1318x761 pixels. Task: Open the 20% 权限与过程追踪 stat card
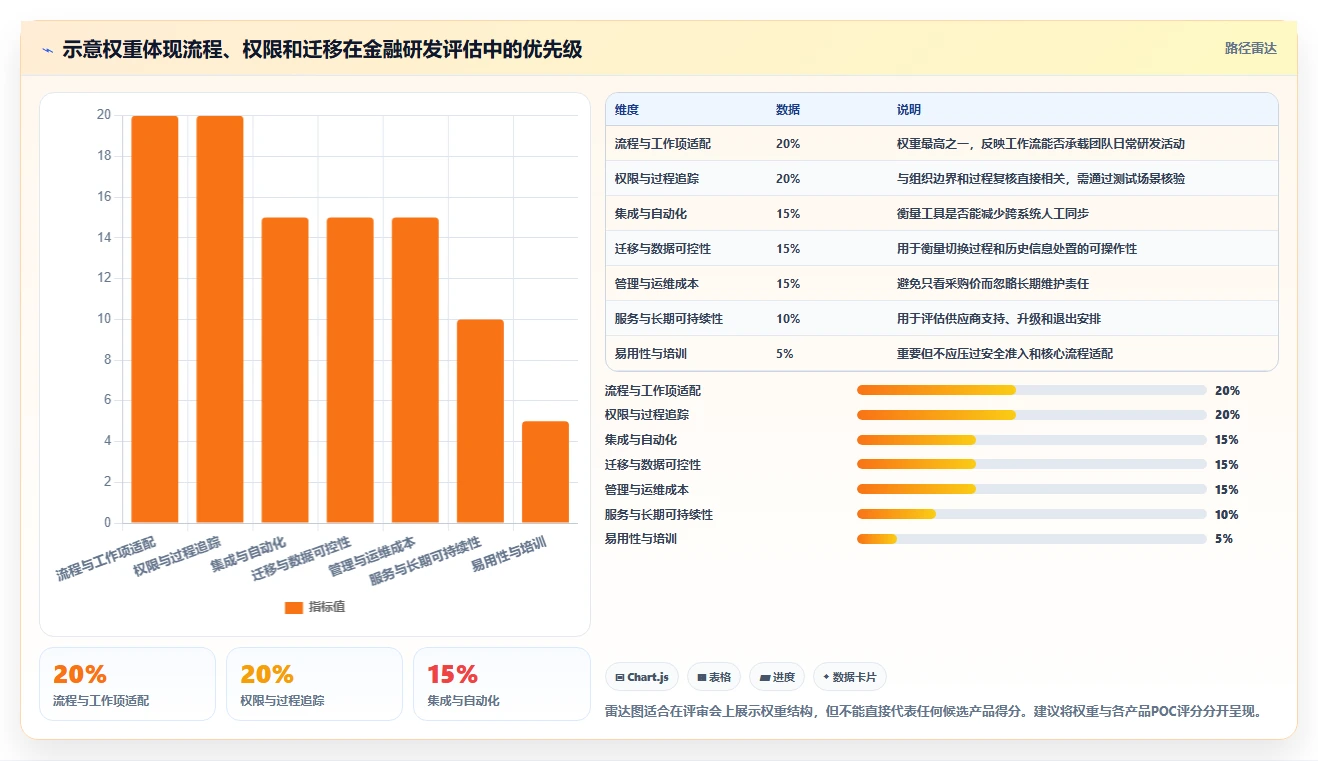click(314, 684)
